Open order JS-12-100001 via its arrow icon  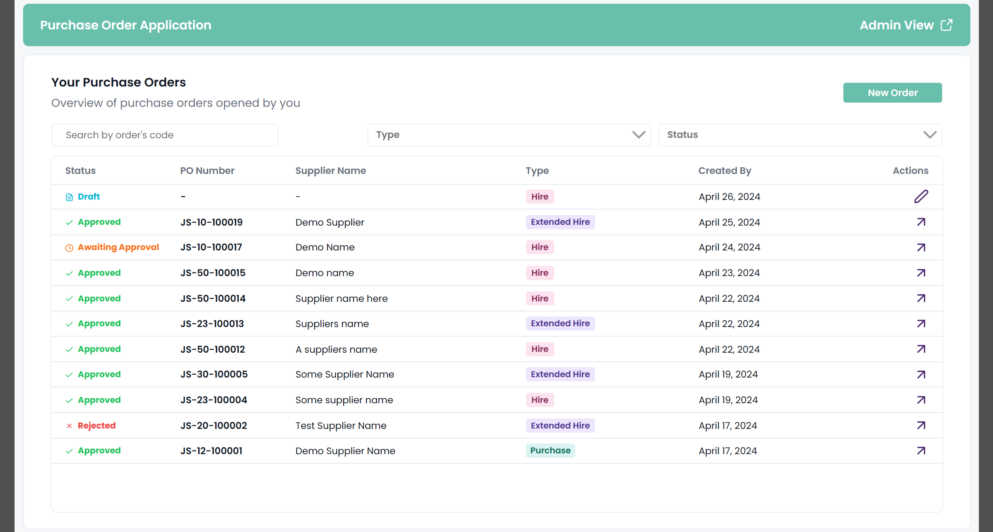pos(921,451)
